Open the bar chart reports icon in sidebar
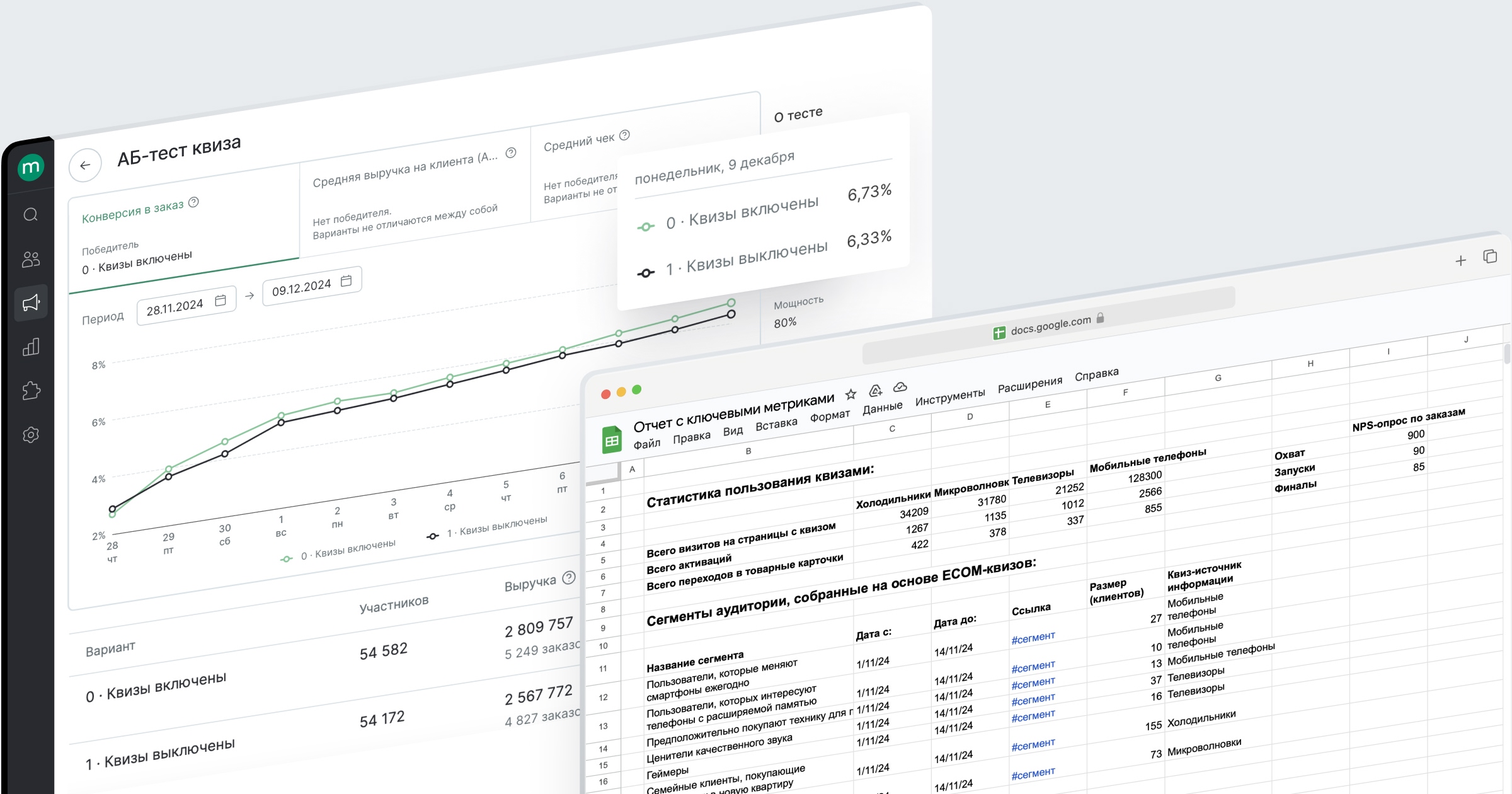 (31, 347)
